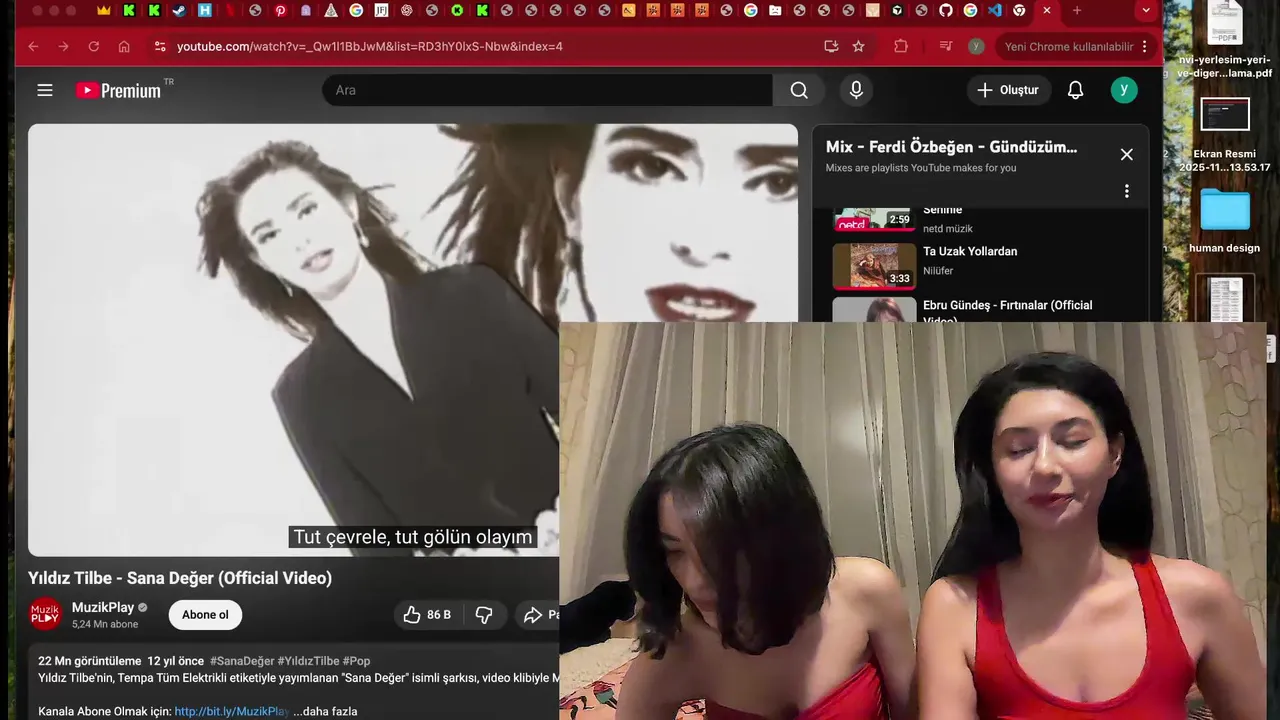Open YouTube notifications bell
The image size is (1280, 720).
tap(1075, 90)
